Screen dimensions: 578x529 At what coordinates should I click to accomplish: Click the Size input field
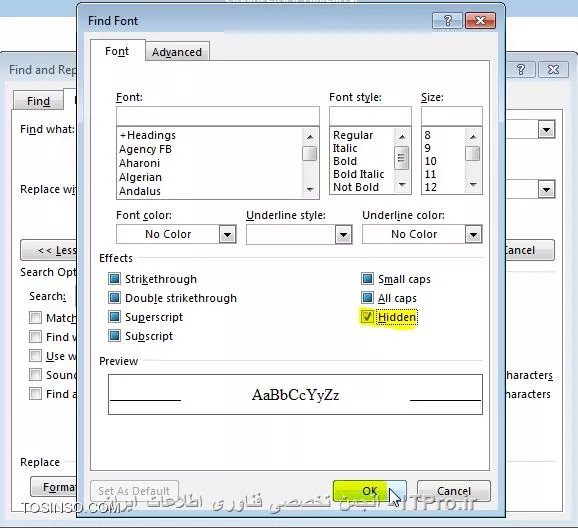452,116
